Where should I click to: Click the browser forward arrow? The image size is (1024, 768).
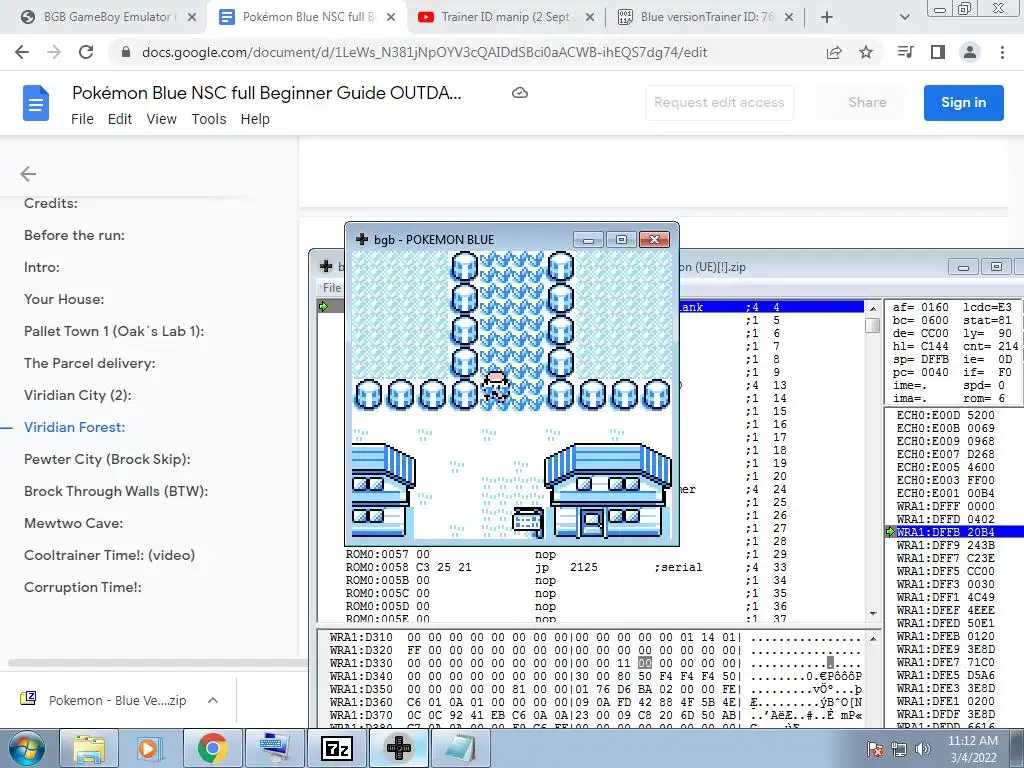[x=54, y=52]
